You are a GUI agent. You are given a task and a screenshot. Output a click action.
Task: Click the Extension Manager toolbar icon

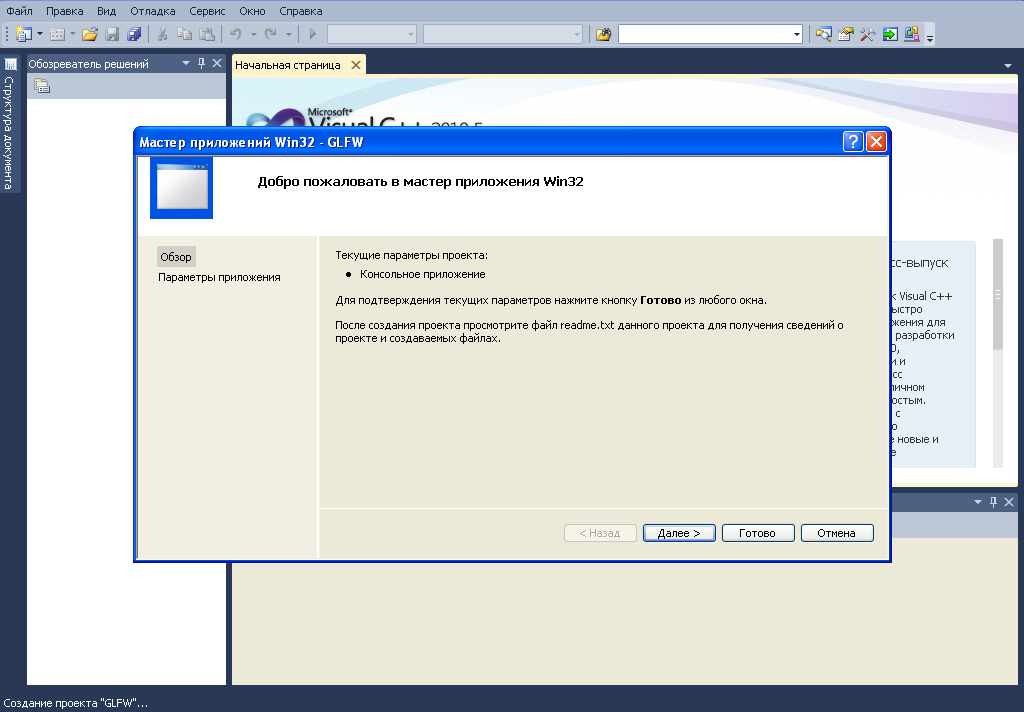pyautogui.click(x=912, y=34)
